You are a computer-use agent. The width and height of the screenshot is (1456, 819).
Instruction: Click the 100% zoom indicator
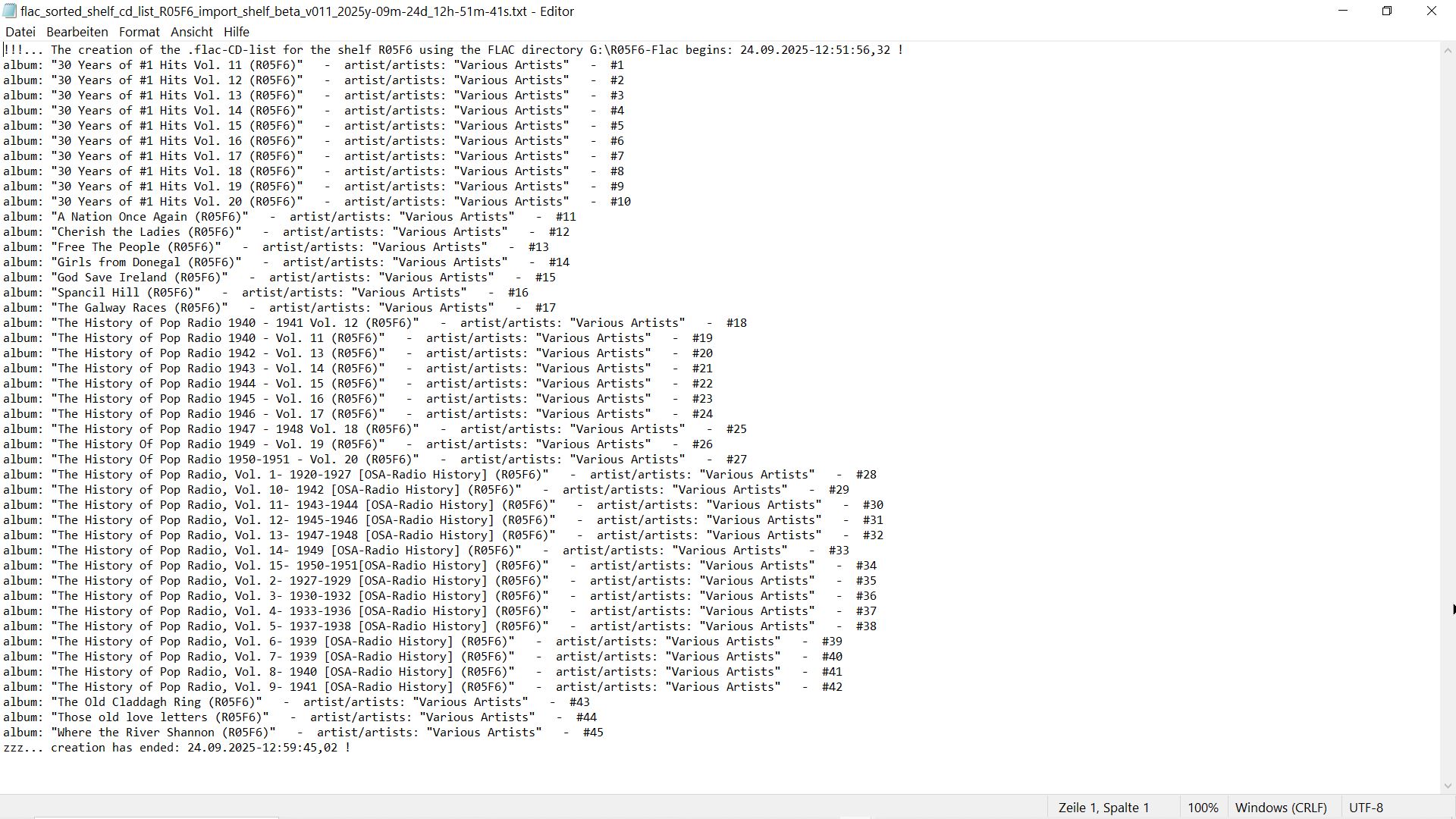pyautogui.click(x=1202, y=808)
